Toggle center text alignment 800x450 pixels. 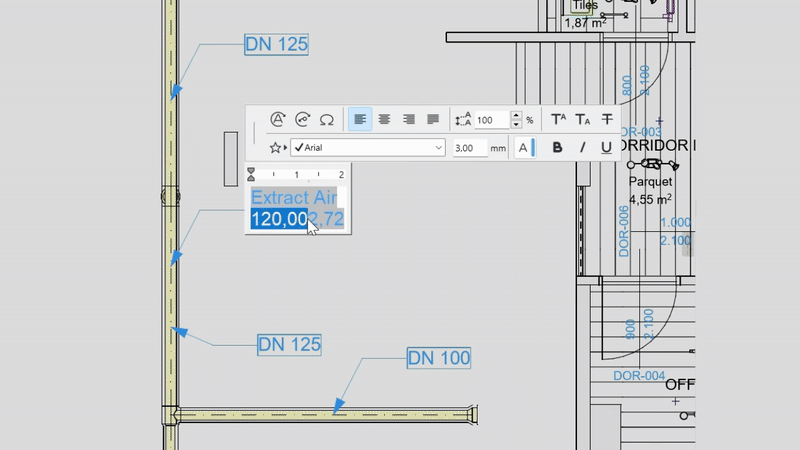[384, 119]
